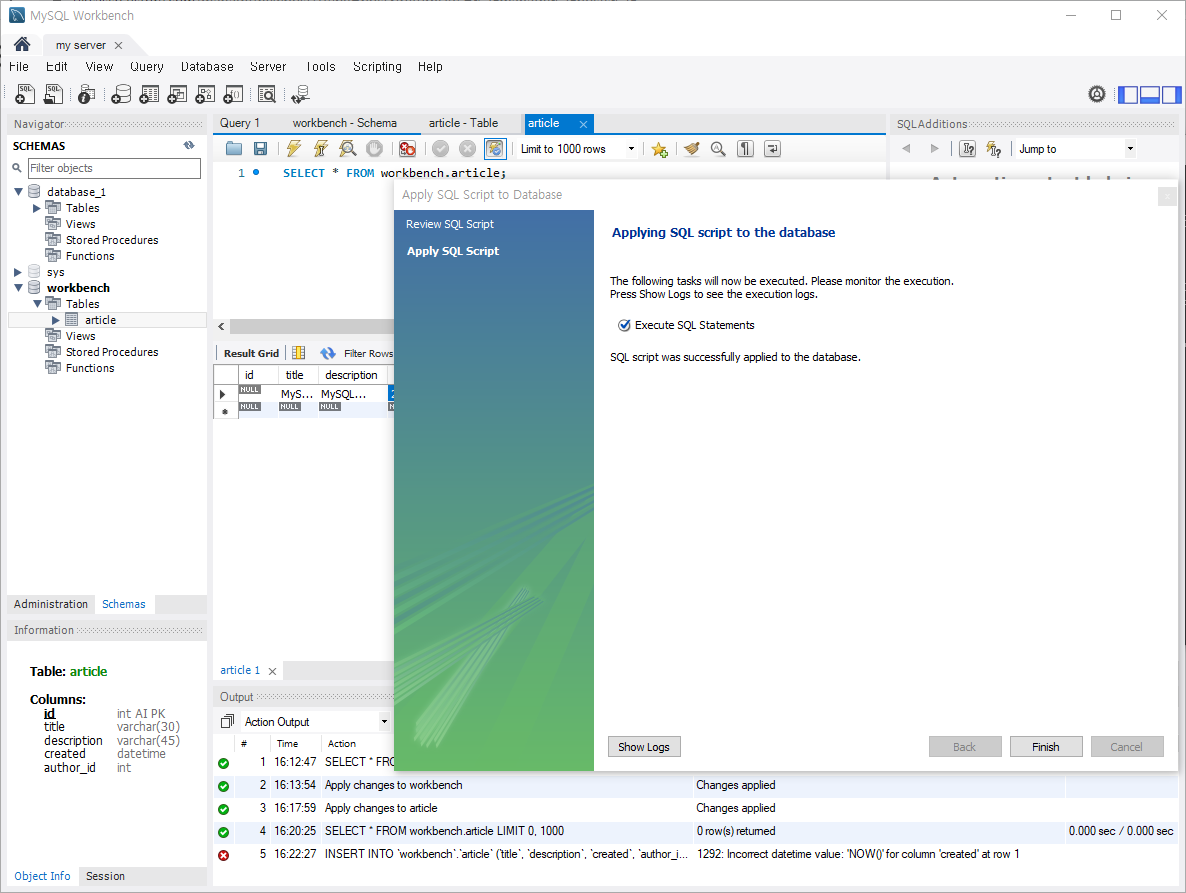
Task: Beautify the SQL with broom icon
Action: pyautogui.click(x=691, y=149)
